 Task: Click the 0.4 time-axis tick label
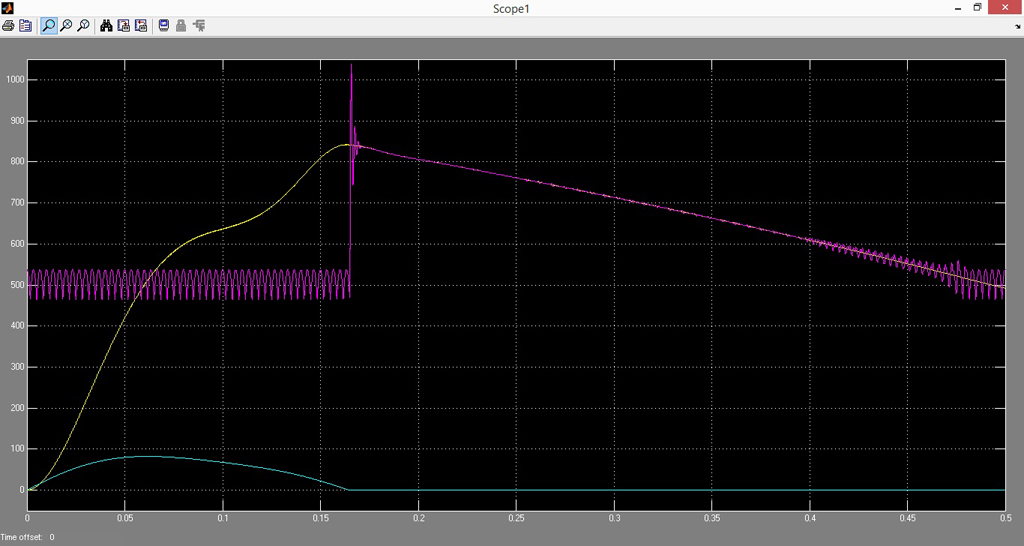point(809,519)
